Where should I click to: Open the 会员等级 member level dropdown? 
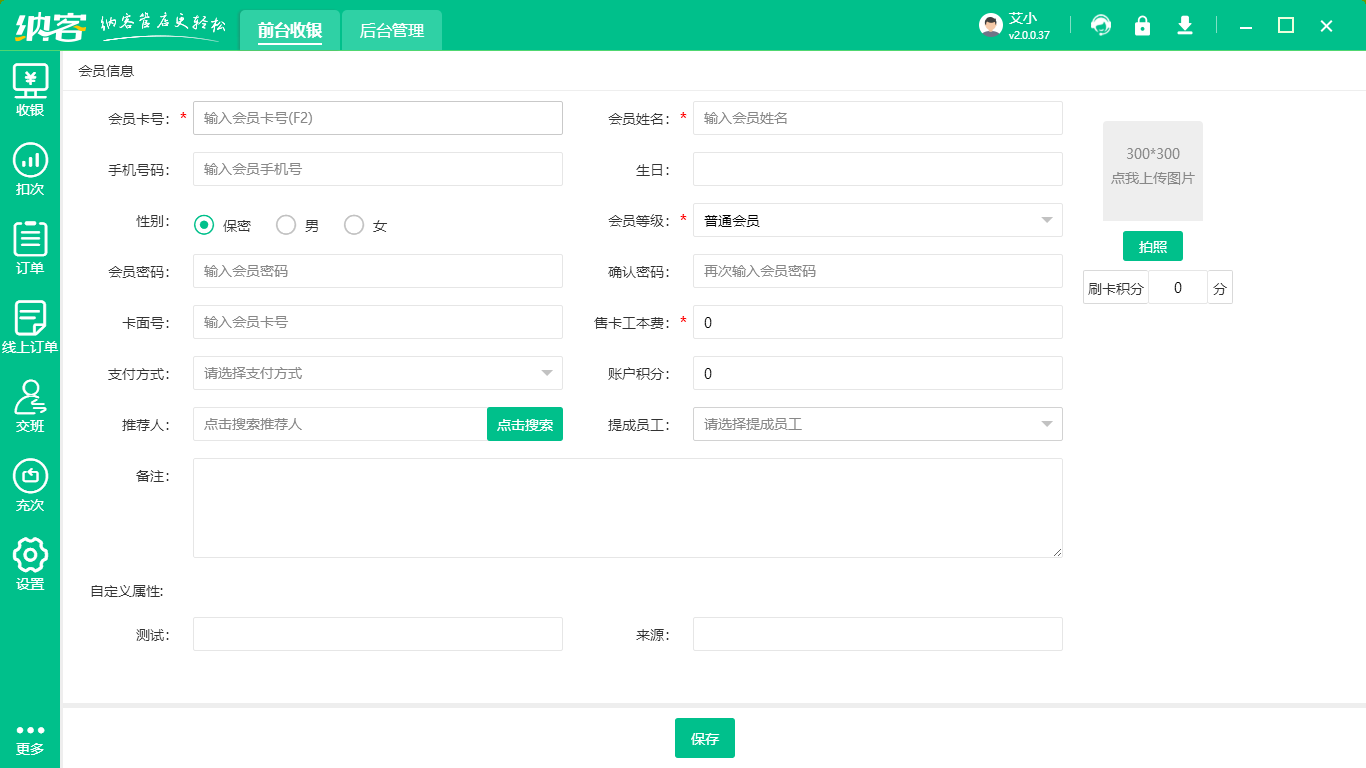1046,220
